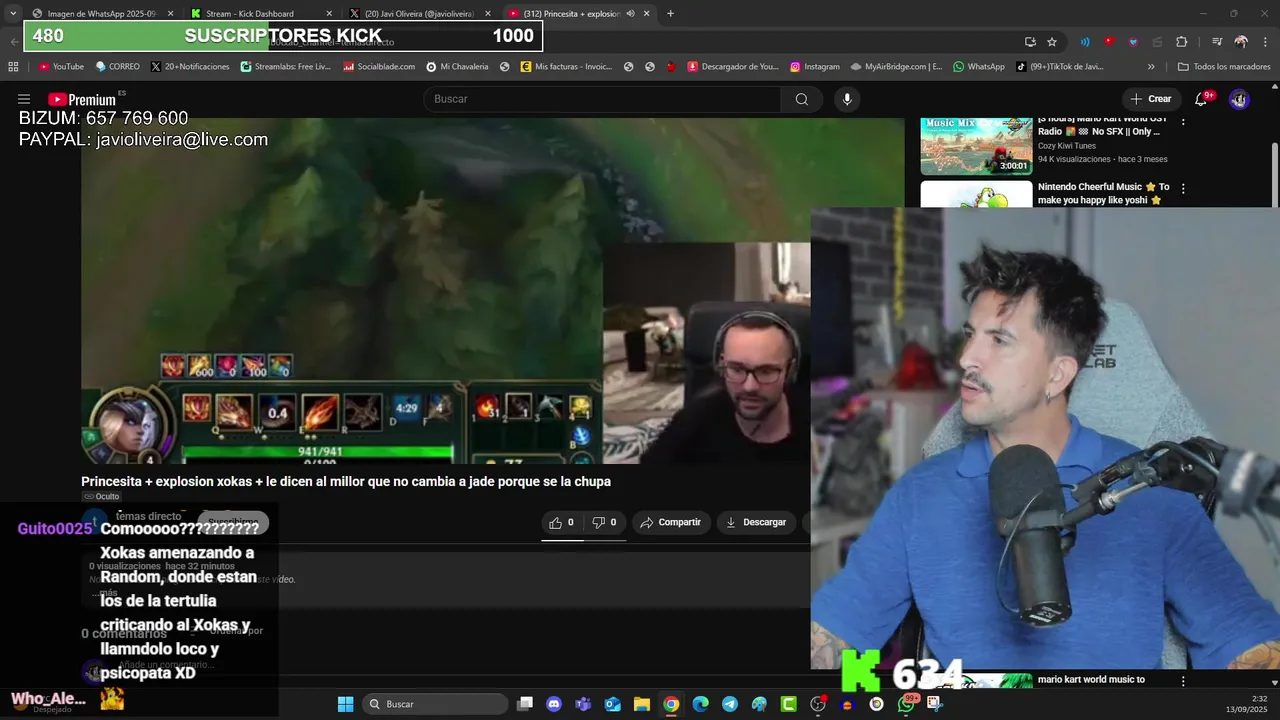
Task: Switch to the Imagen de WhatsApp tab
Action: [100, 14]
